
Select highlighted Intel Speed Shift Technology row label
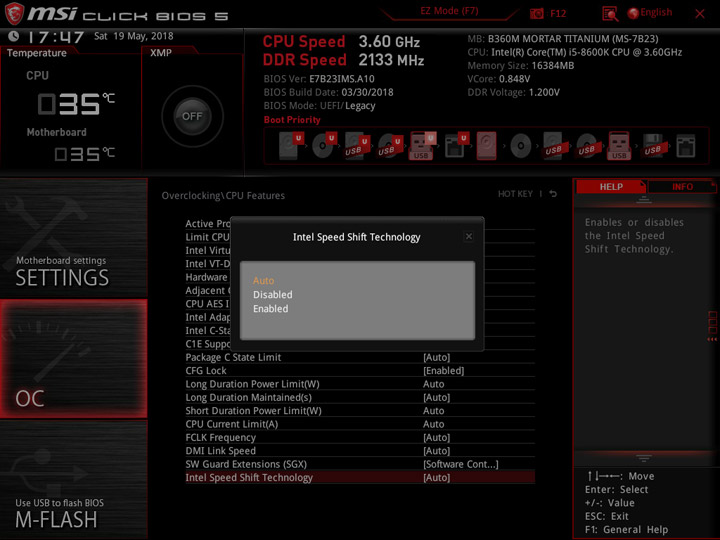(249, 478)
